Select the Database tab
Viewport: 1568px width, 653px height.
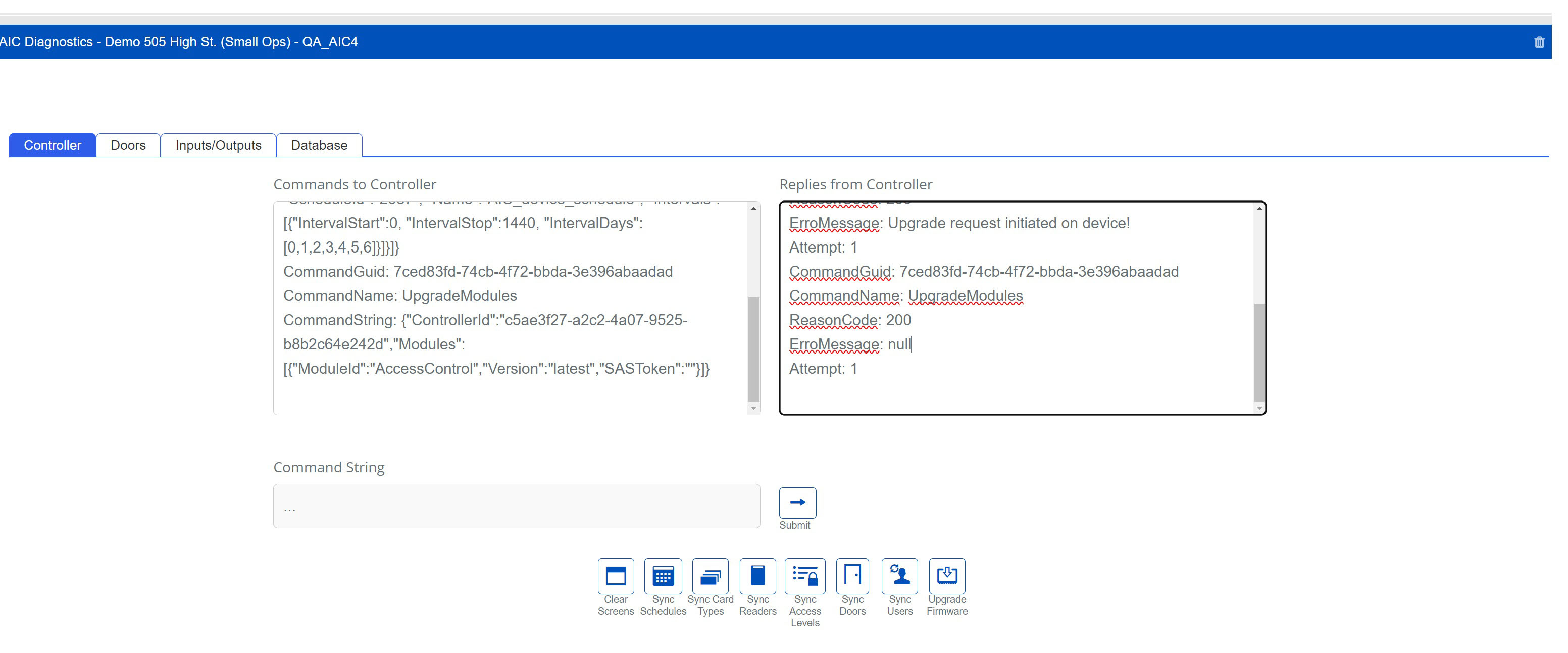tap(319, 145)
